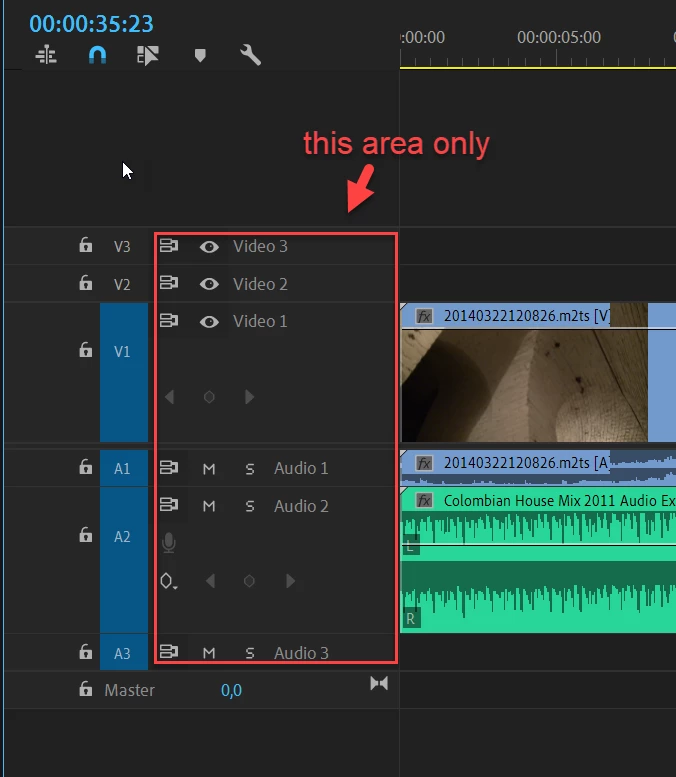Viewport: 676px width, 777px height.
Task: Click the Audio 2 track name
Action: pyautogui.click(x=301, y=506)
